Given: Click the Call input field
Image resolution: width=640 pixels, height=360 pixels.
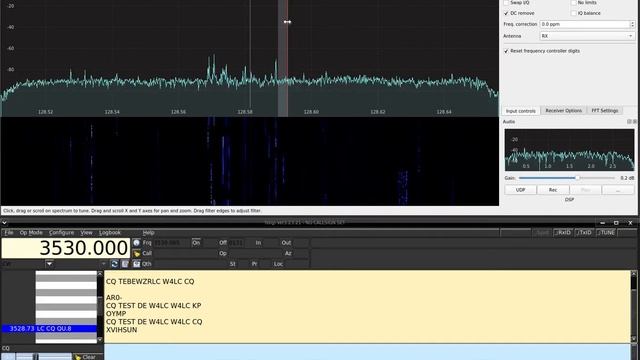Looking at the screenshot, I should (x=186, y=253).
